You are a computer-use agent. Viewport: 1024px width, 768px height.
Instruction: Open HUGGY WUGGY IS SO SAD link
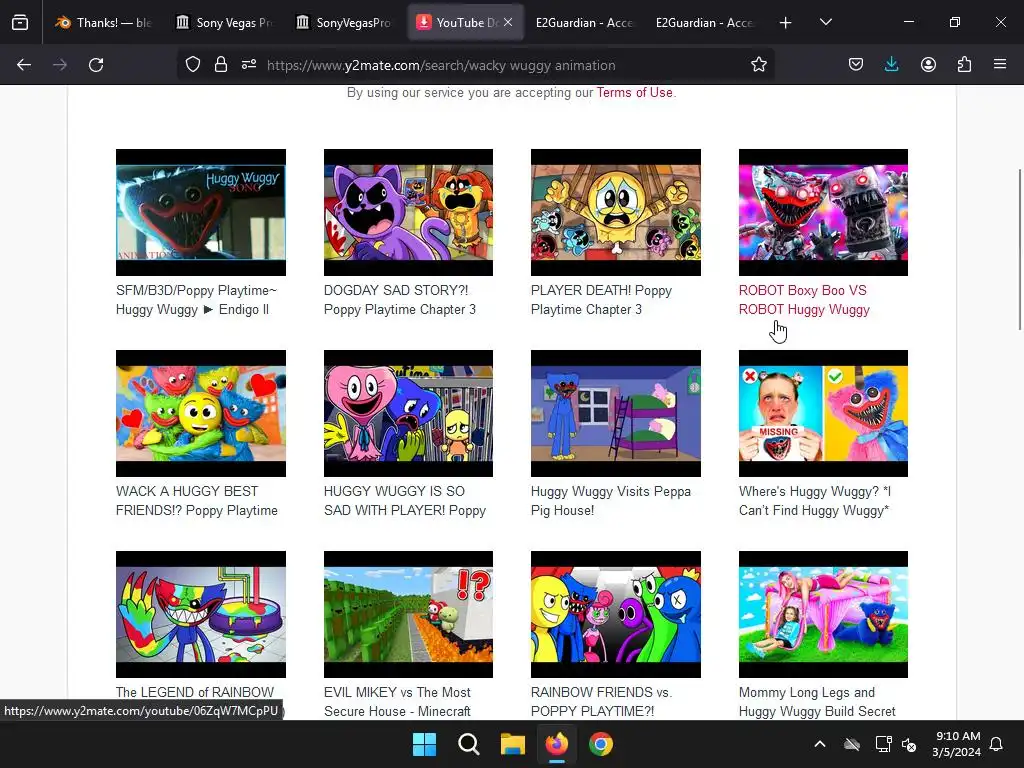(x=405, y=501)
